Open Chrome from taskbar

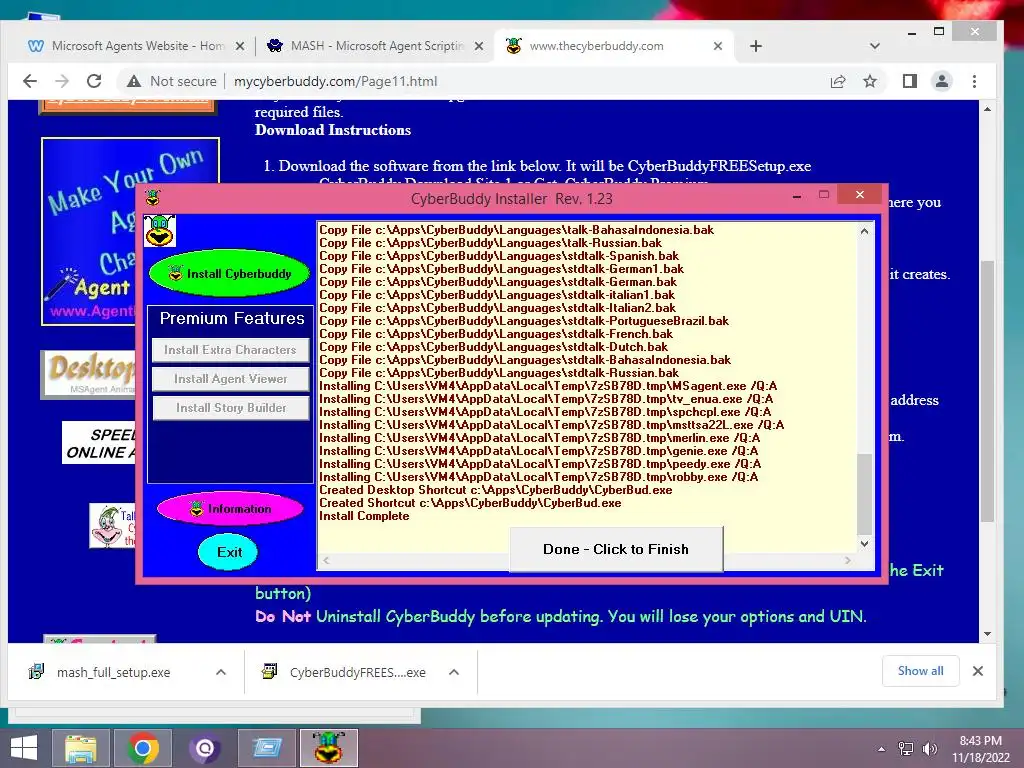point(143,748)
